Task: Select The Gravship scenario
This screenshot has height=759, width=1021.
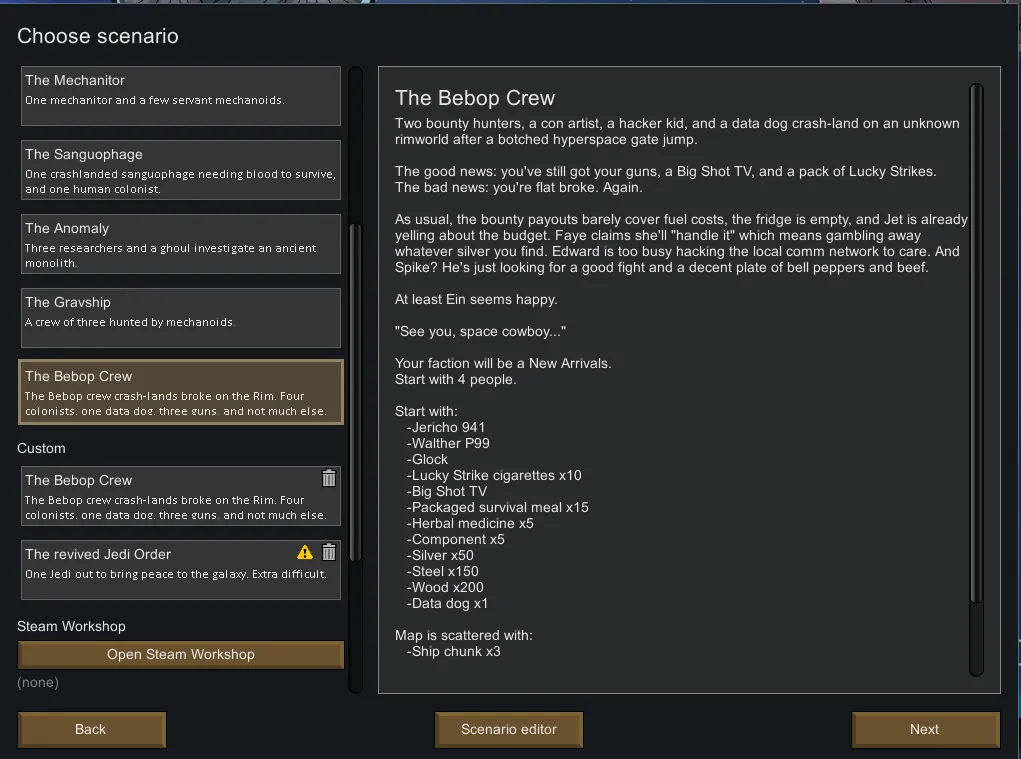Action: (x=181, y=318)
